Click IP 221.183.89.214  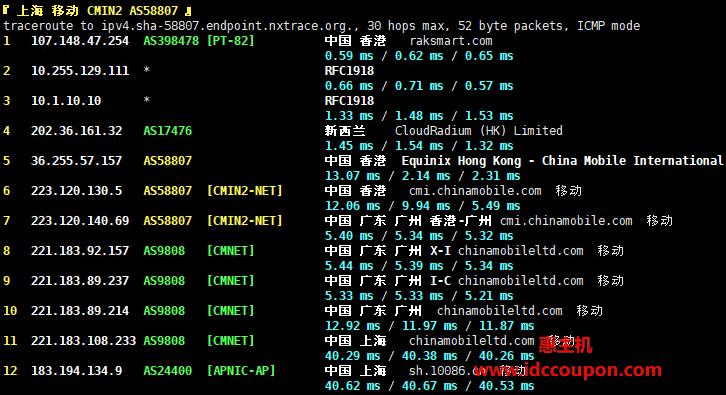[80, 311]
